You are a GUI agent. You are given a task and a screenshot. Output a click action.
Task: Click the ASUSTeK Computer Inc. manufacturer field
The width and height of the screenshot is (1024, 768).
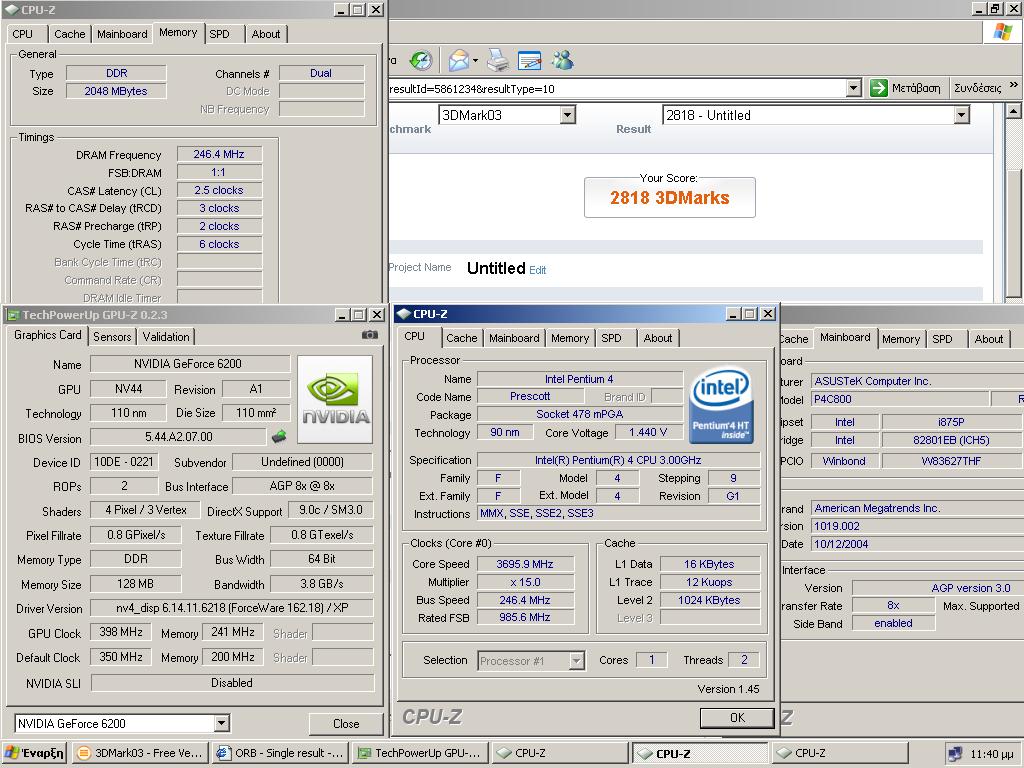click(x=916, y=381)
